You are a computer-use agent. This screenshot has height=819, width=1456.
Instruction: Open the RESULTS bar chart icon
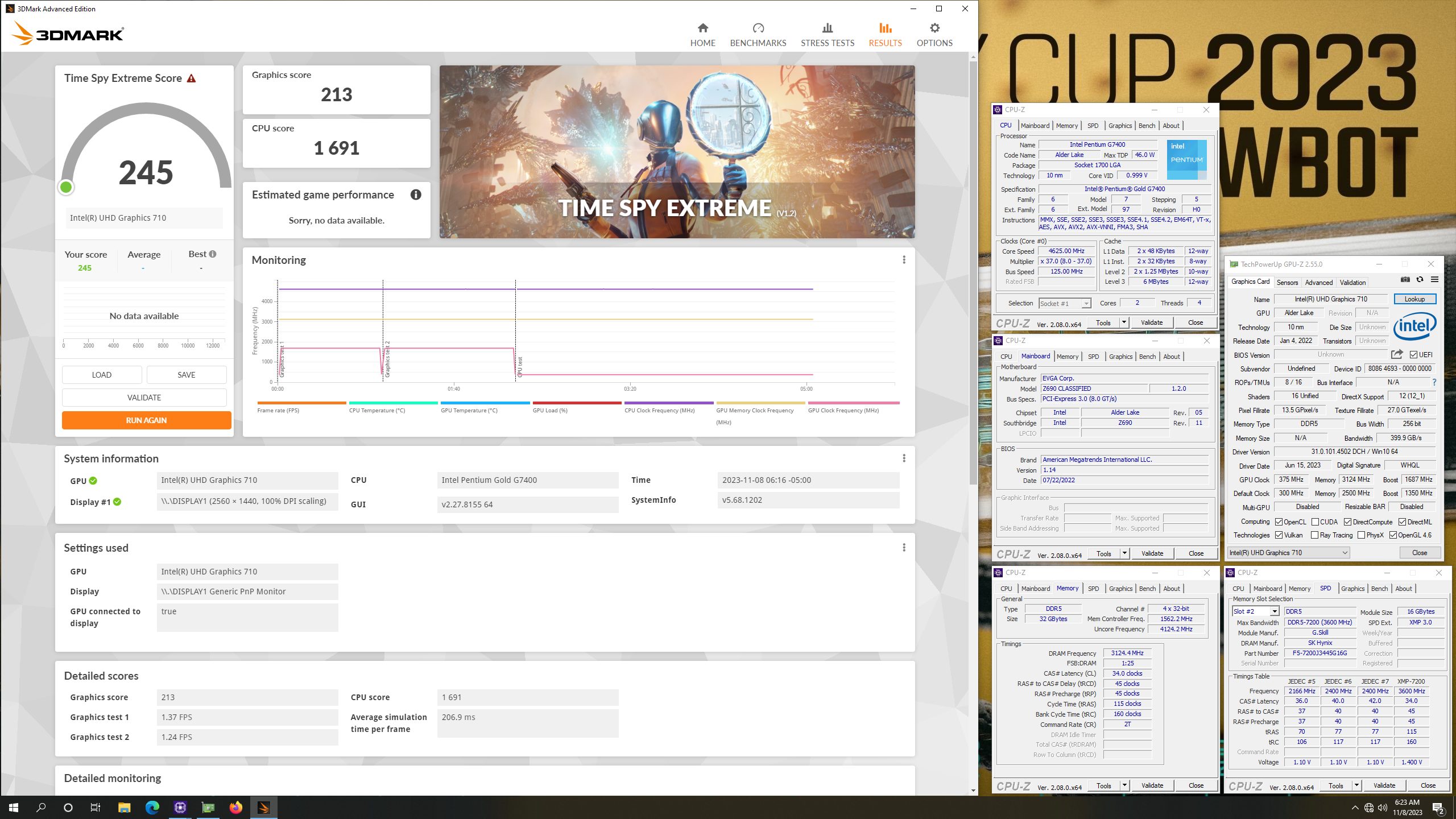click(x=885, y=28)
